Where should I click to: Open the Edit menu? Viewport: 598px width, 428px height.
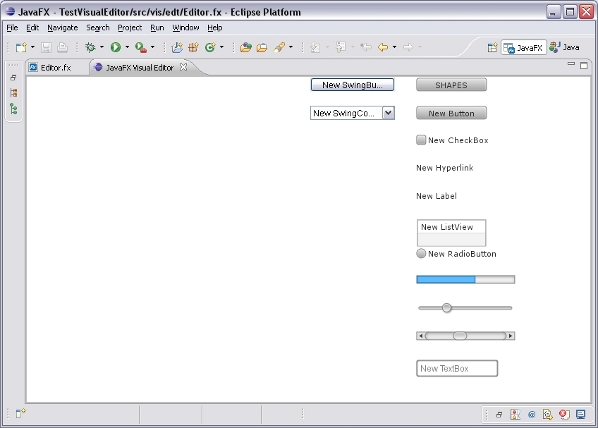tap(33, 28)
